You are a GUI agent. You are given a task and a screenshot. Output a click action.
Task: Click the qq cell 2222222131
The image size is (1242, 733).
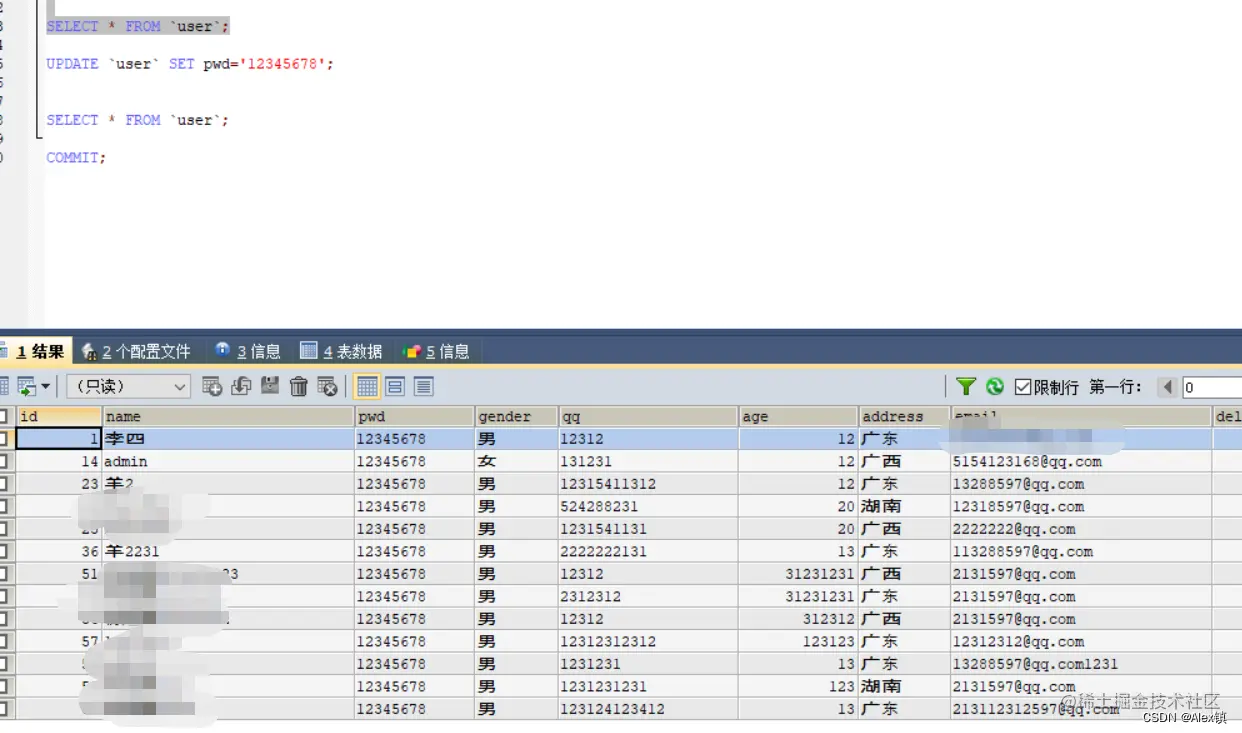click(x=648, y=551)
